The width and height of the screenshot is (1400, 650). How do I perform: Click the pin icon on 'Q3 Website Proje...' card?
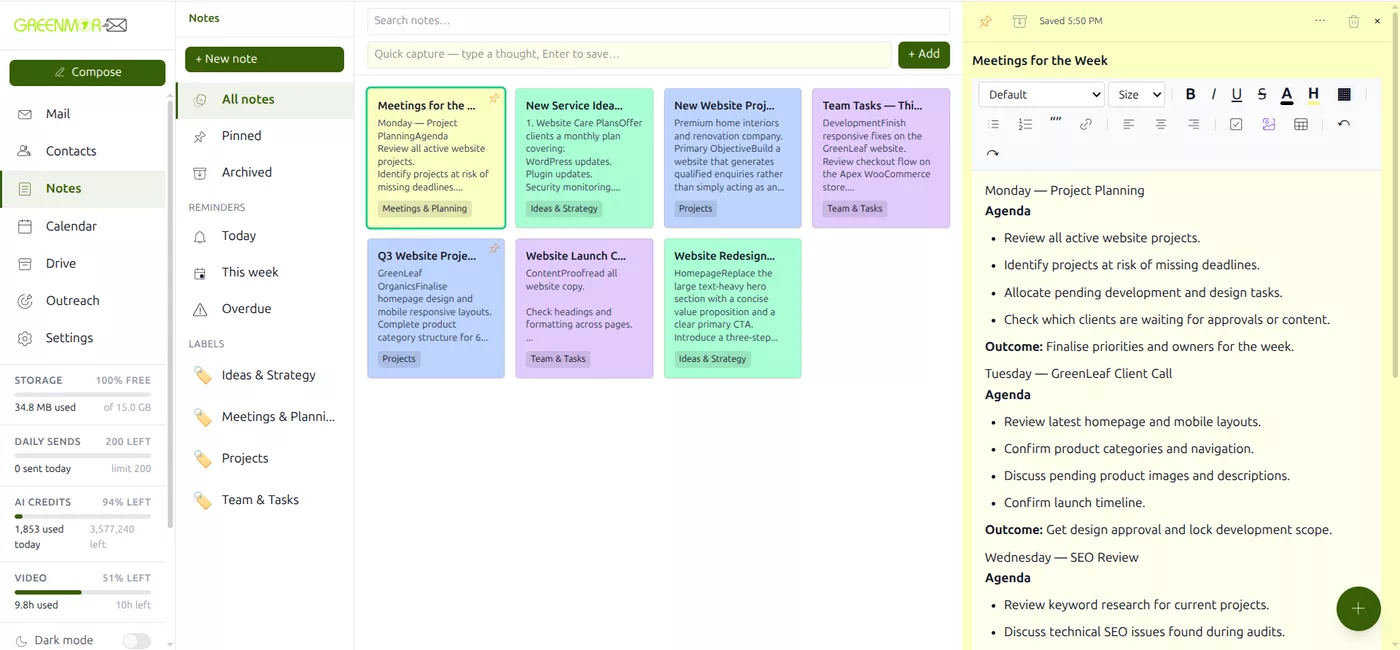click(x=493, y=249)
